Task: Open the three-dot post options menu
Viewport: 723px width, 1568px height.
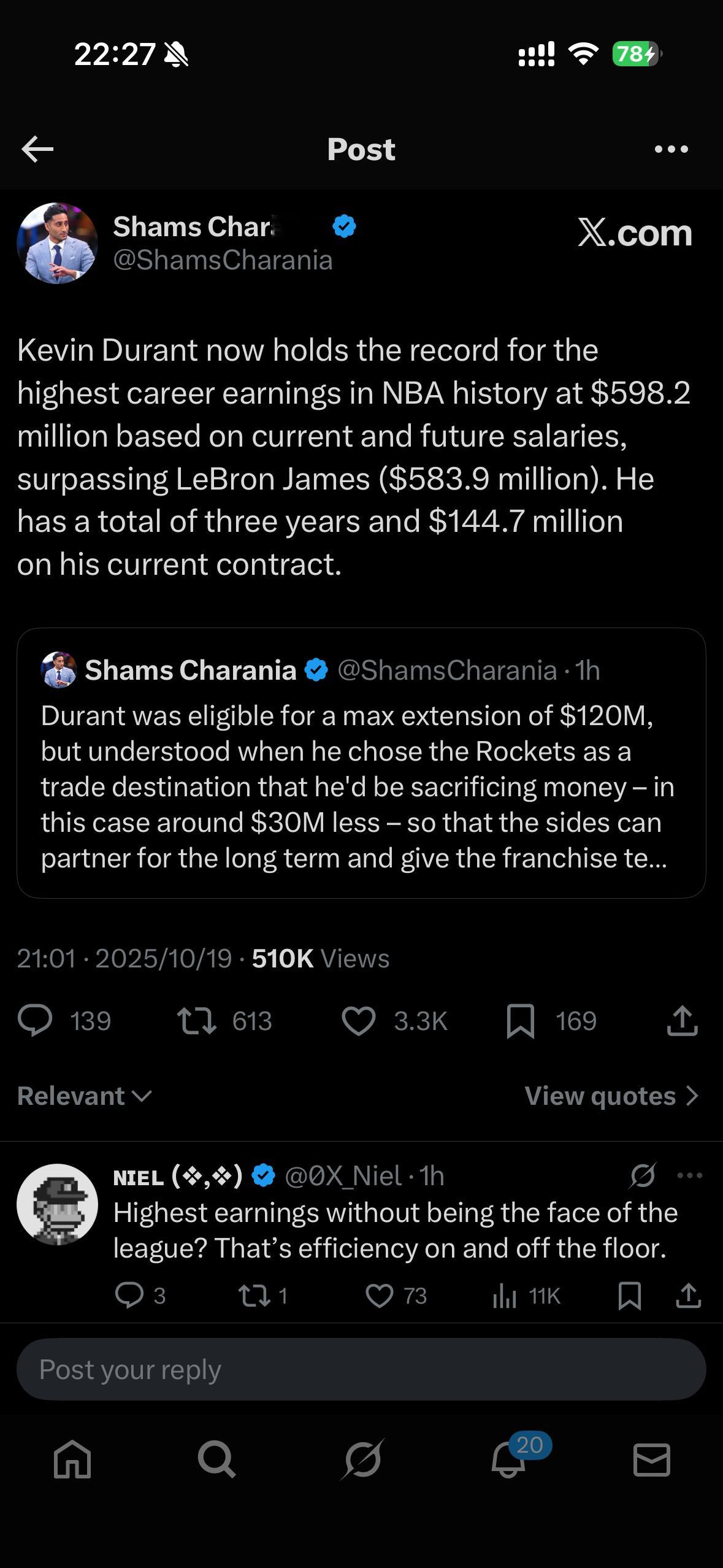Action: 671,149
